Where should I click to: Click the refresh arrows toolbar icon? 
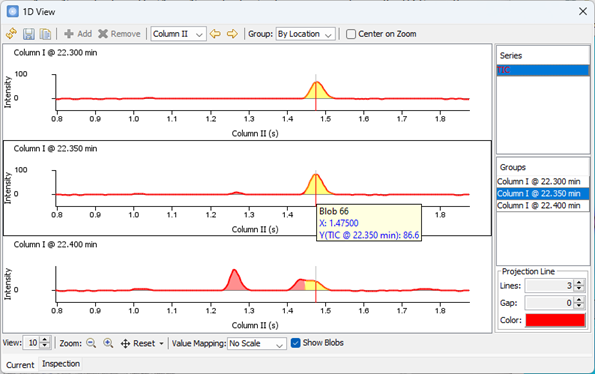click(x=11, y=34)
